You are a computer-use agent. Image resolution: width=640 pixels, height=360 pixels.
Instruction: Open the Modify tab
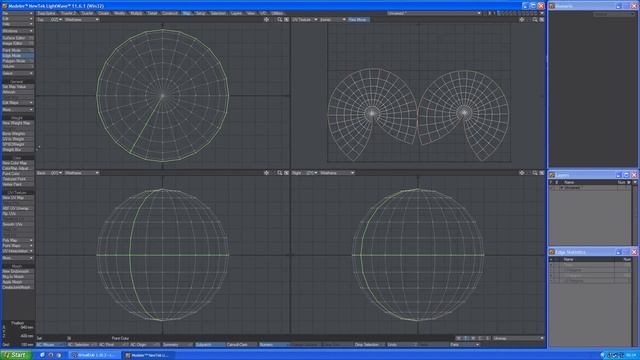[120, 13]
